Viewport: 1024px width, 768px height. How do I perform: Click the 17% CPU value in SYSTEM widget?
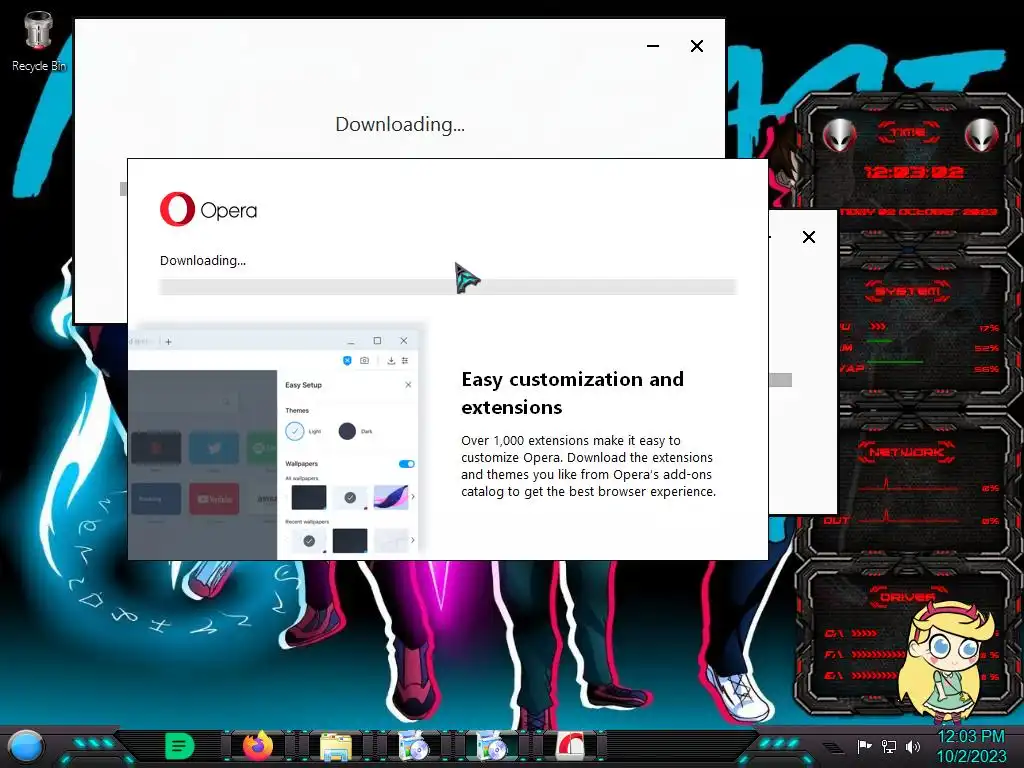pyautogui.click(x=988, y=328)
